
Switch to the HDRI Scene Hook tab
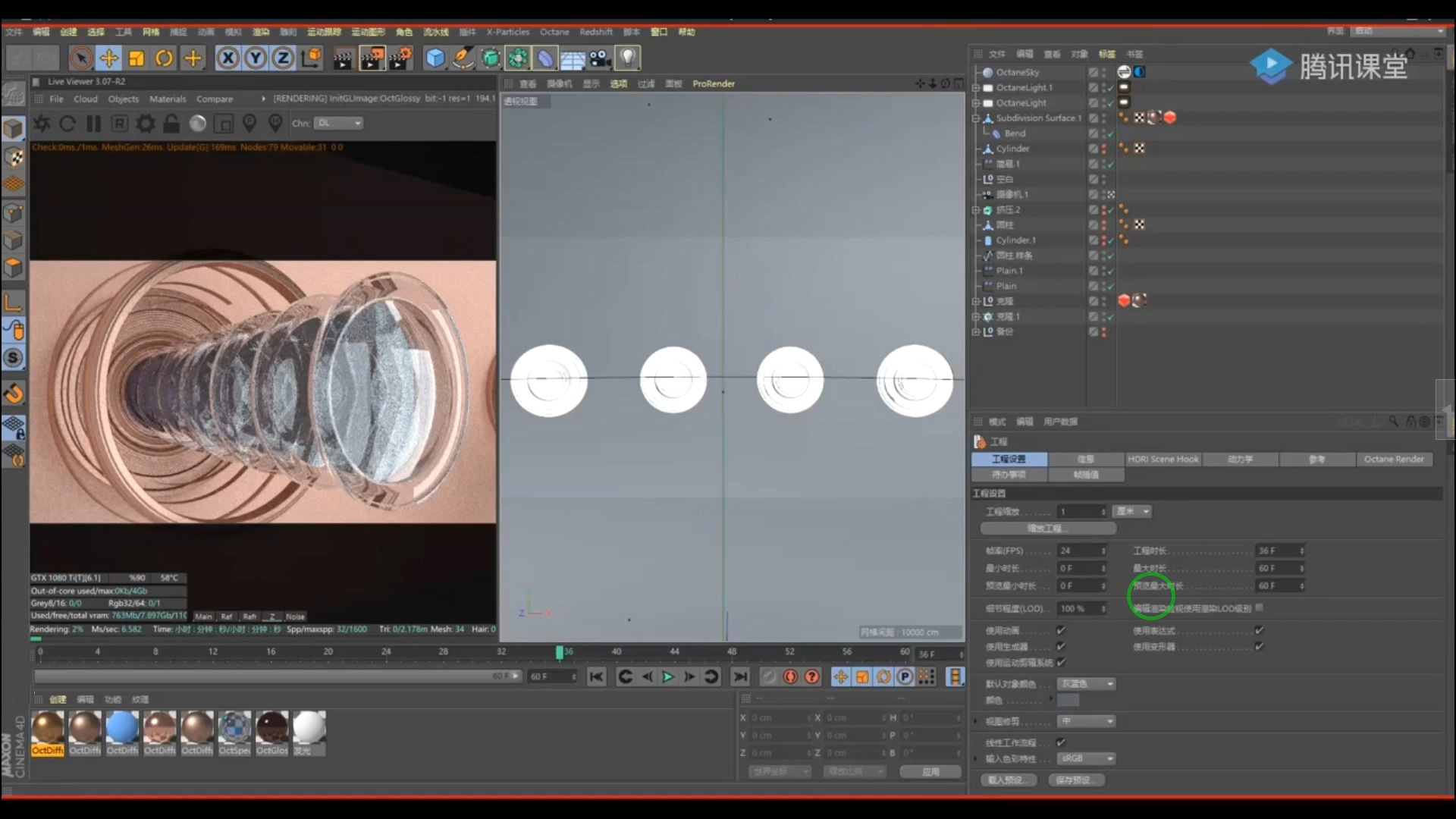[x=1163, y=459]
